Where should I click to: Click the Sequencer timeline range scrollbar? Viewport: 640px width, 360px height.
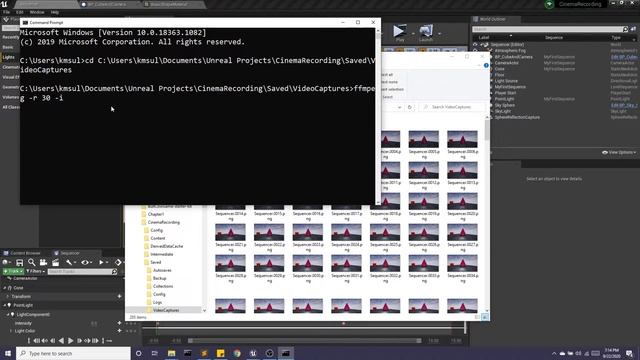304,340
